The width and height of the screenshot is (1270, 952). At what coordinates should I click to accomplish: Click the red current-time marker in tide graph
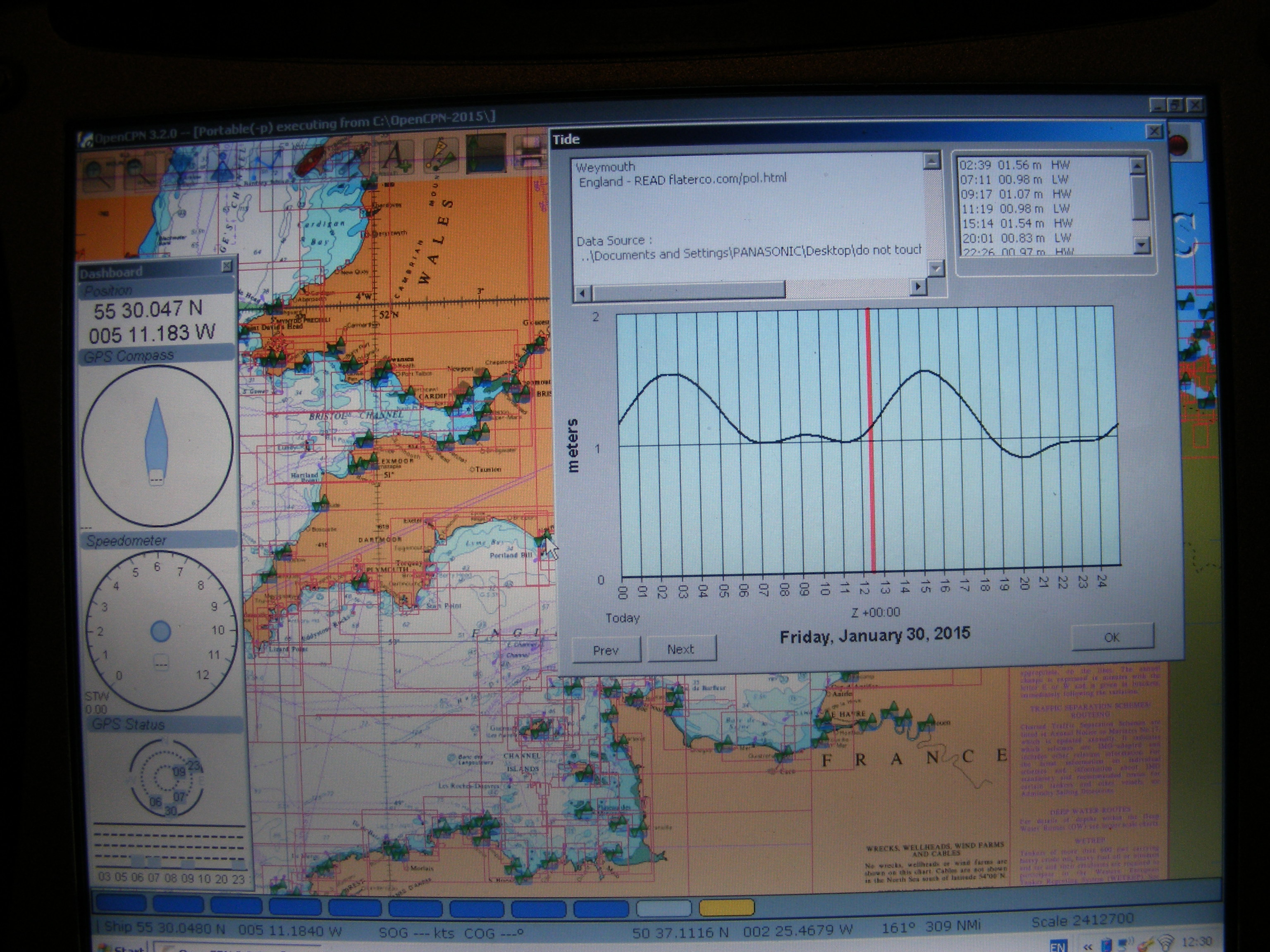point(870,441)
